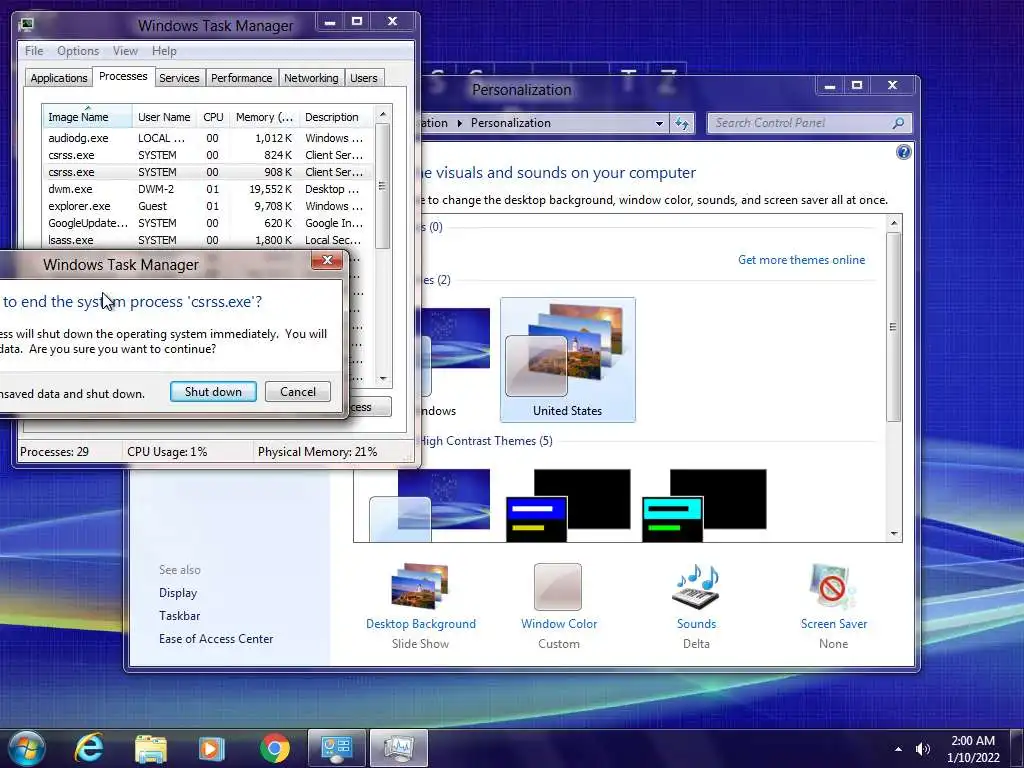Select the United States theme
The width and height of the screenshot is (1024, 768).
tap(568, 359)
